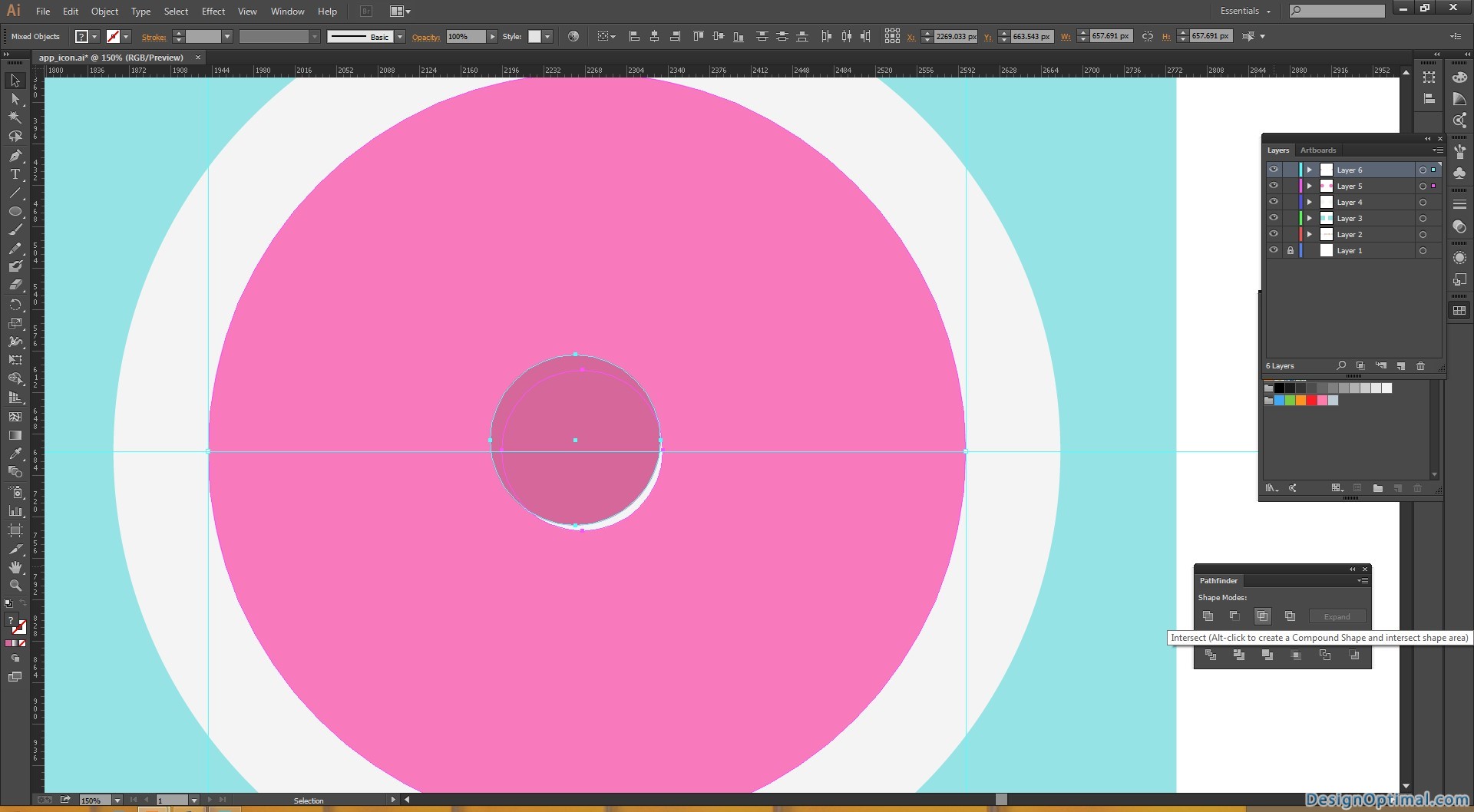
Task: Toggle Layer 4 visibility
Action: 1274,202
